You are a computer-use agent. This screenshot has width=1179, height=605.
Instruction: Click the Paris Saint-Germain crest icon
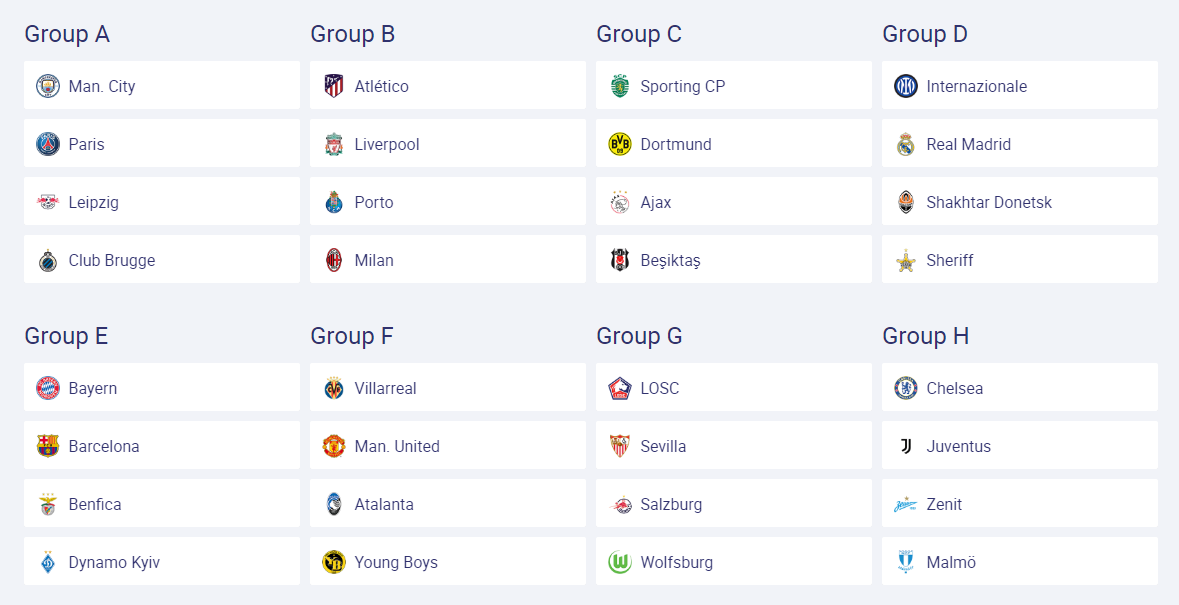pyautogui.click(x=48, y=144)
